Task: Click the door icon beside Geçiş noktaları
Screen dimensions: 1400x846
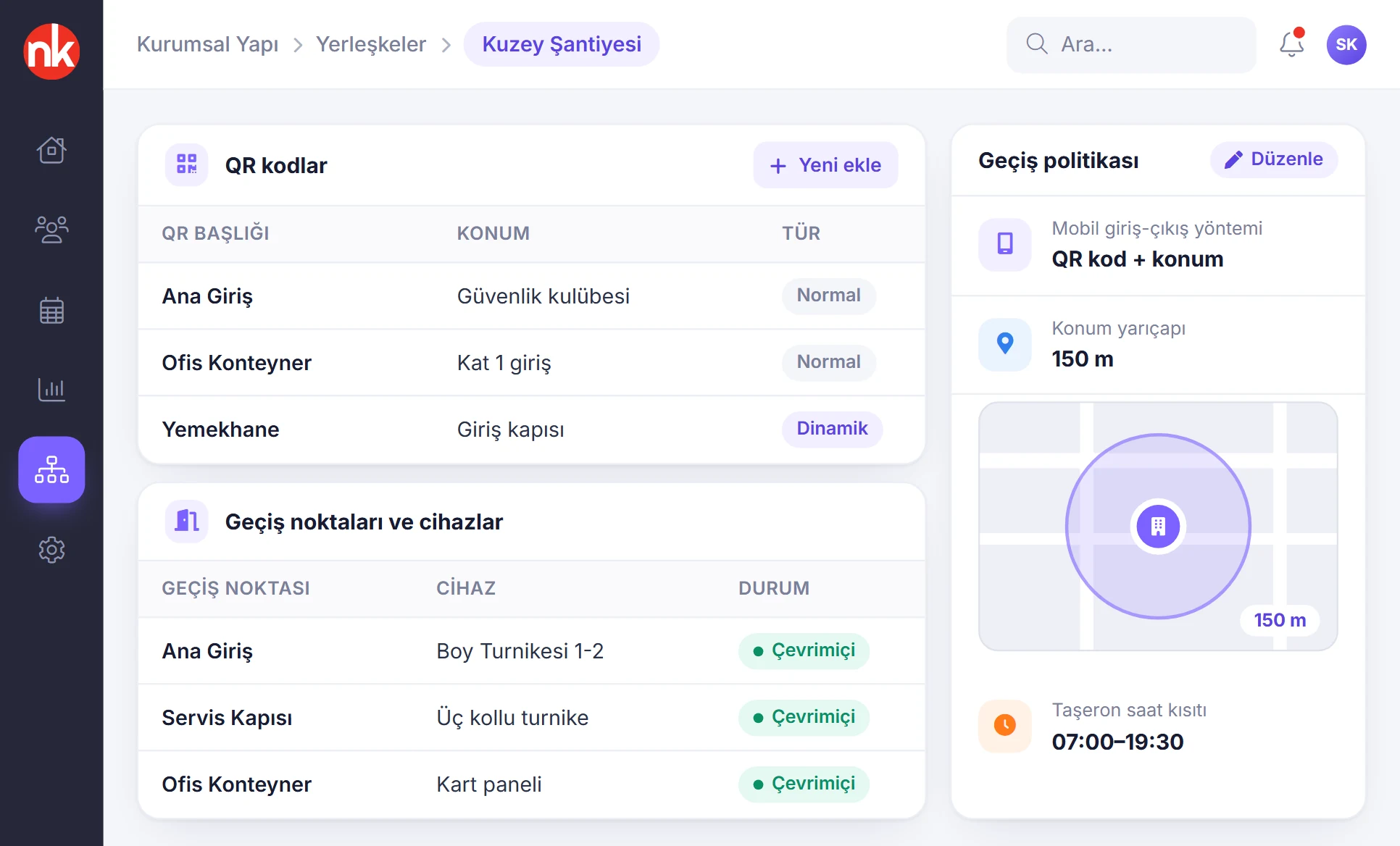Action: pyautogui.click(x=186, y=521)
